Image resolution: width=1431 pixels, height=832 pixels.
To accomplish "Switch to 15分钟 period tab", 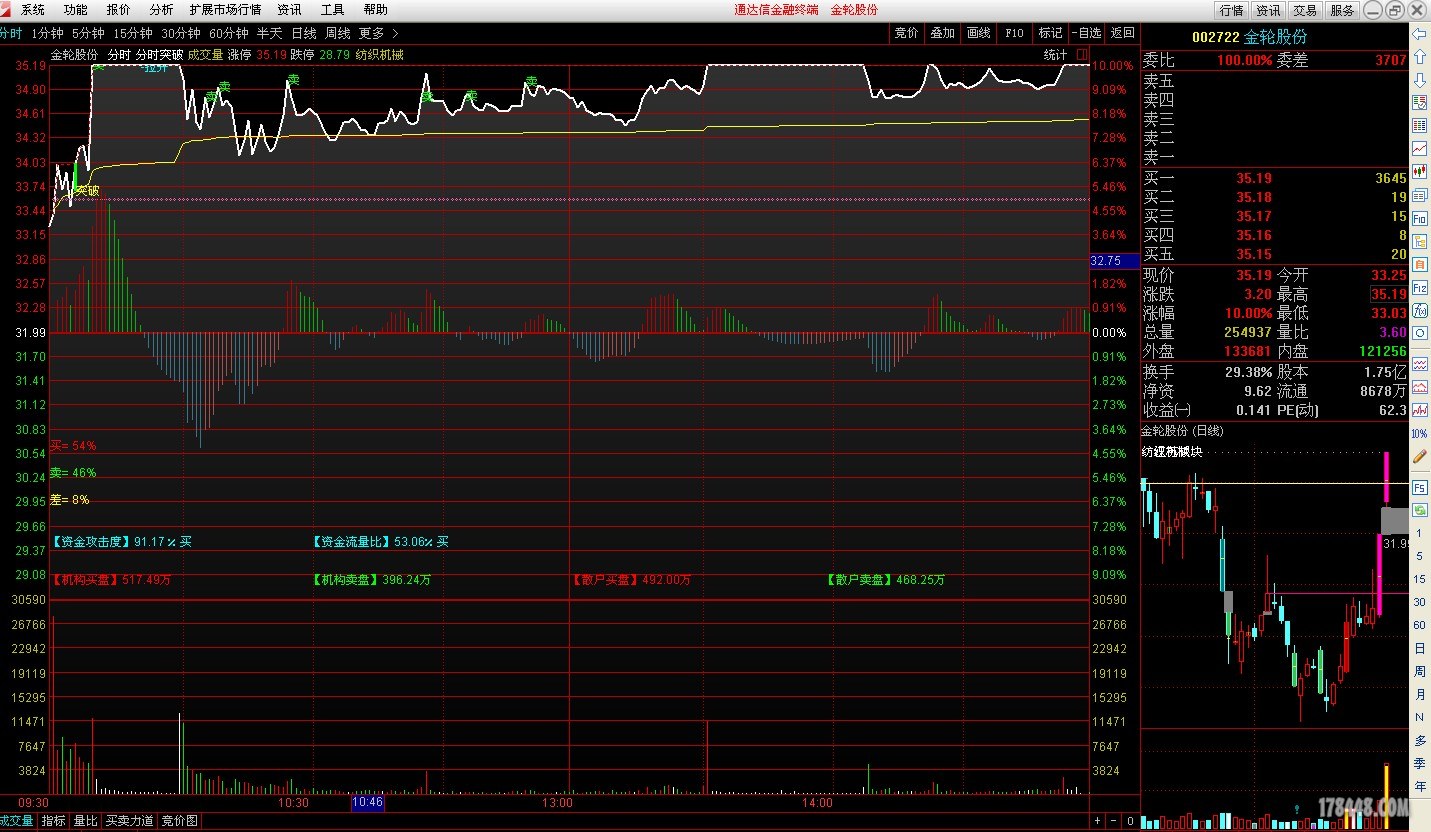I will point(133,33).
